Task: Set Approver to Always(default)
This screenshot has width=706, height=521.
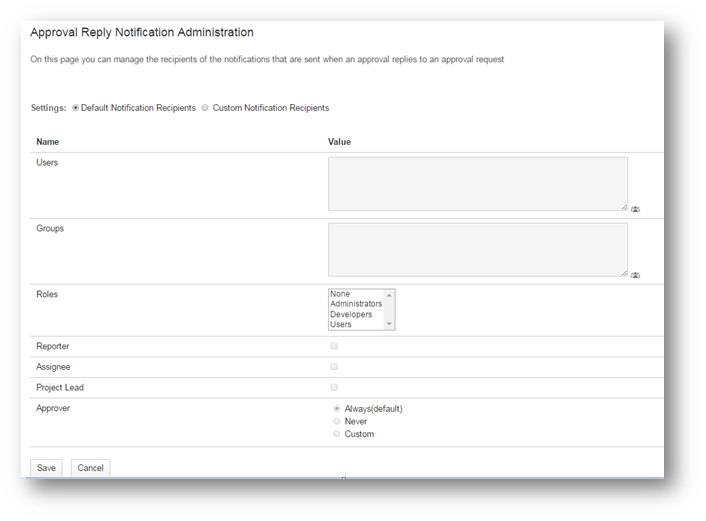Action: [x=337, y=409]
